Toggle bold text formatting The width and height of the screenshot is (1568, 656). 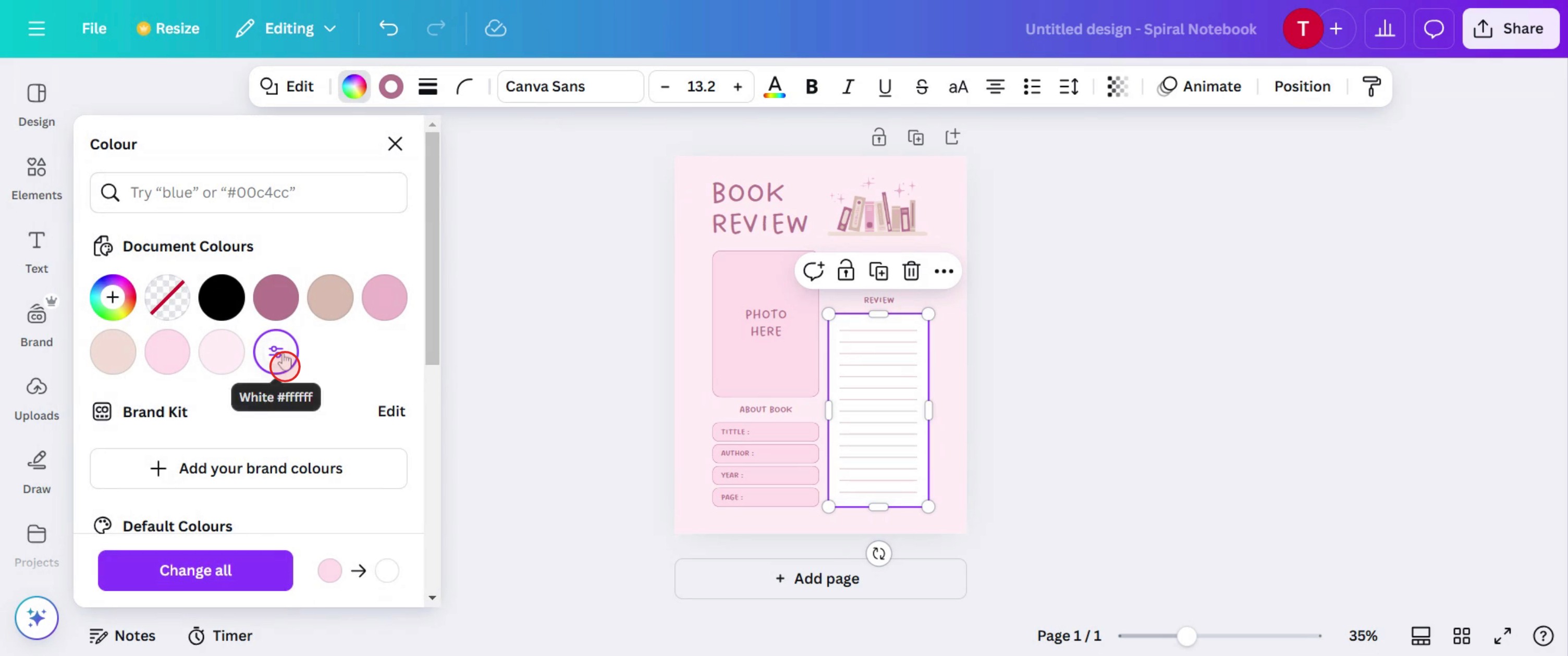pos(811,86)
